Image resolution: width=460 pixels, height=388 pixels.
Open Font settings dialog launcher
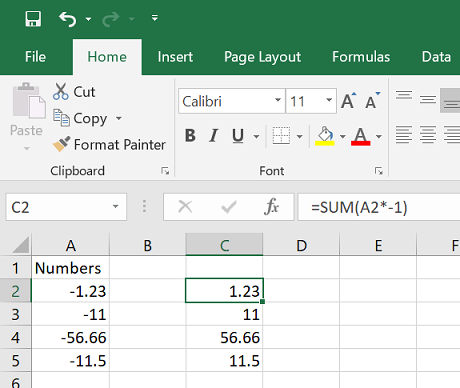(x=379, y=171)
